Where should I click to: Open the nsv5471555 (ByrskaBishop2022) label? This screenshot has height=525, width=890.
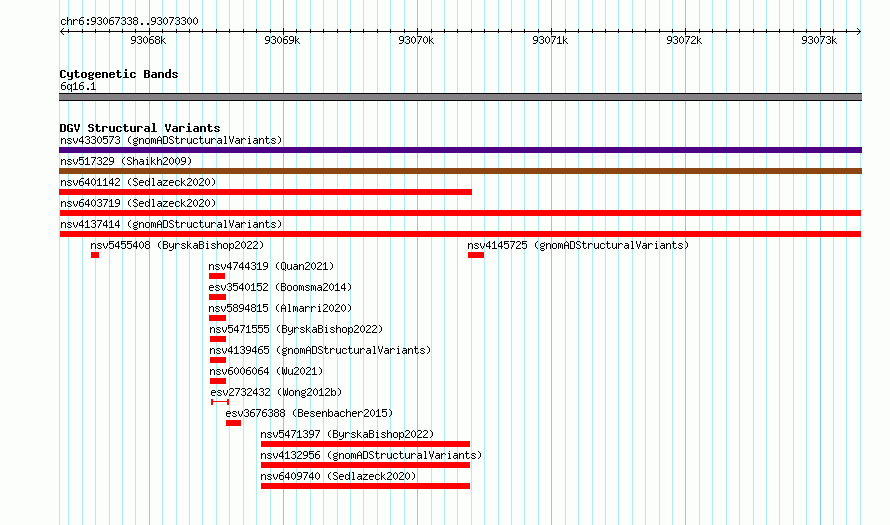click(x=296, y=329)
